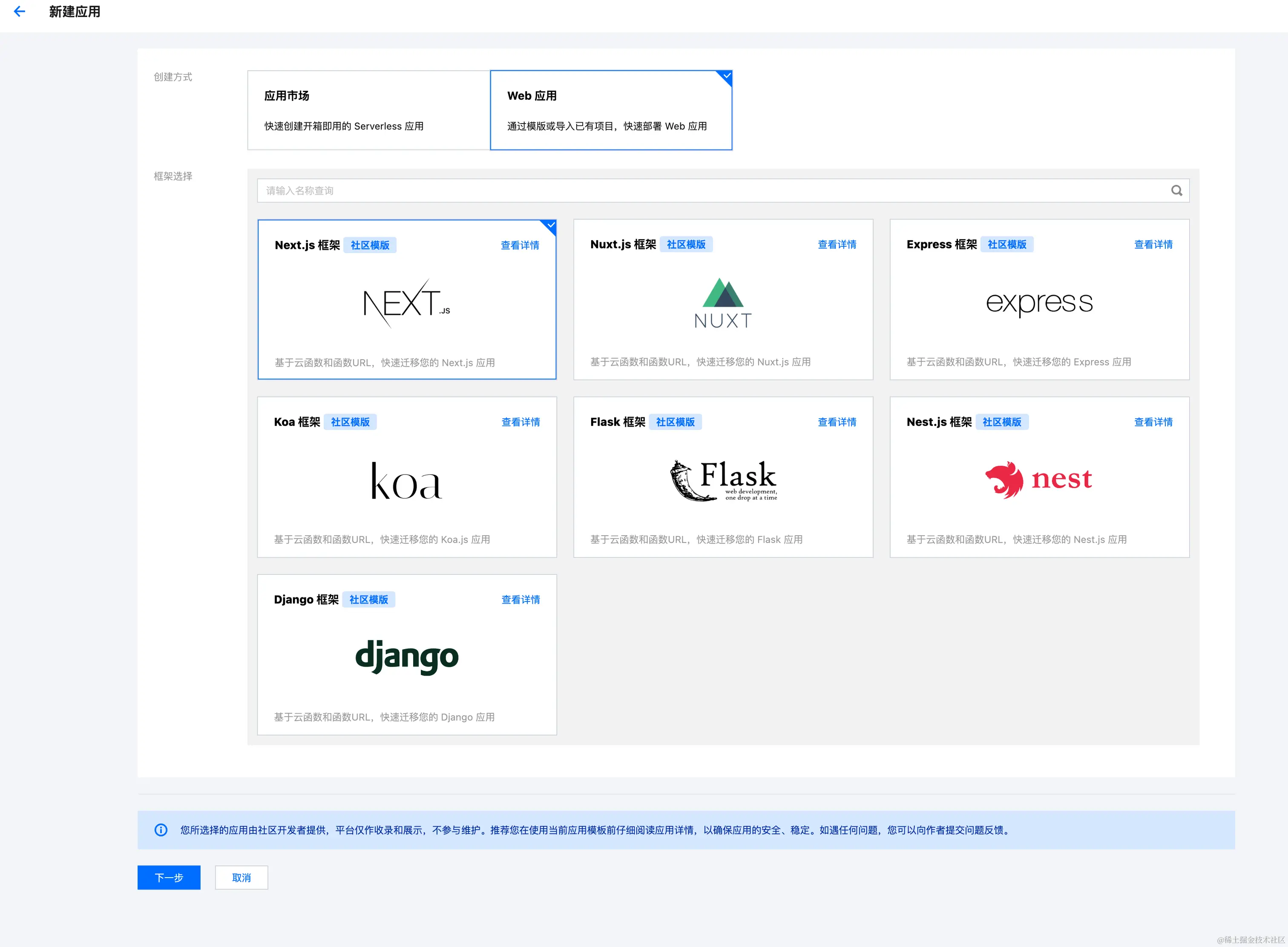Open 查看详情 for the Django framework
The image size is (1288, 947).
point(520,600)
